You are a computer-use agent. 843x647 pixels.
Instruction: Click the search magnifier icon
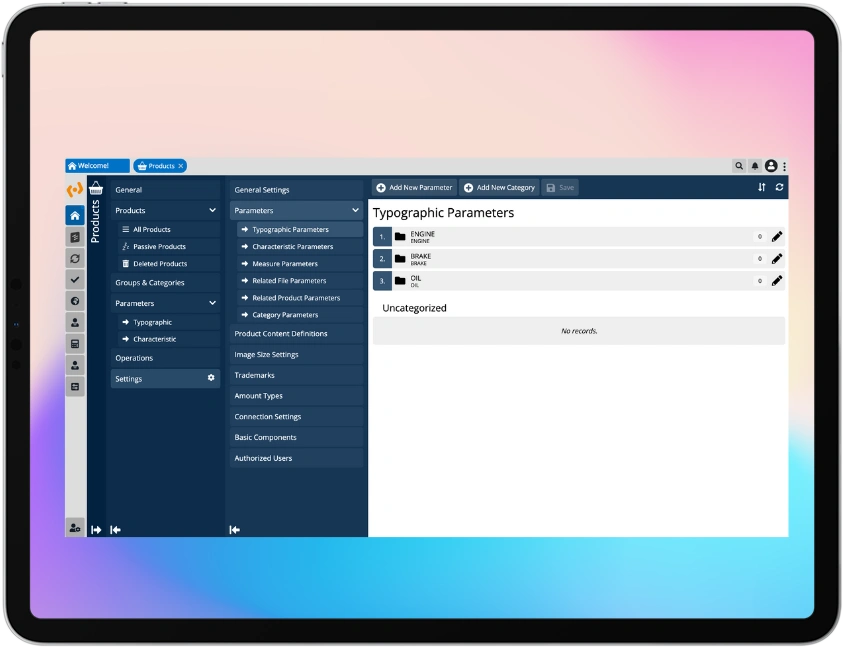tap(739, 166)
